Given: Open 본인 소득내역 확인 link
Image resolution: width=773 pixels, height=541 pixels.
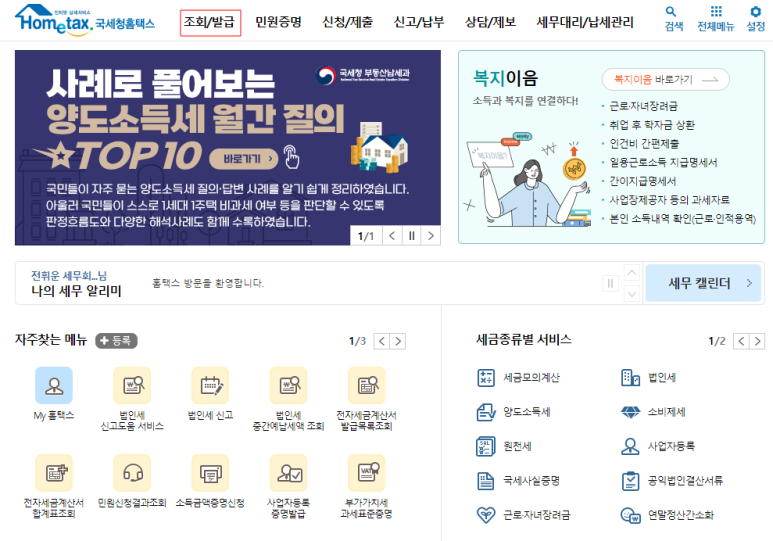Looking at the screenshot, I should 682,218.
